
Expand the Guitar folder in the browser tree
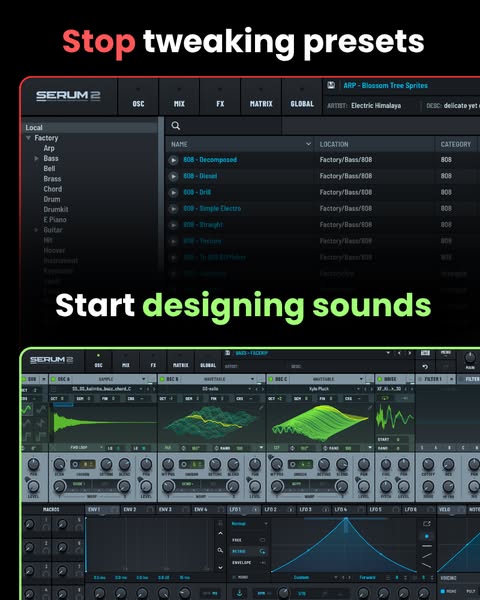[x=36, y=230]
